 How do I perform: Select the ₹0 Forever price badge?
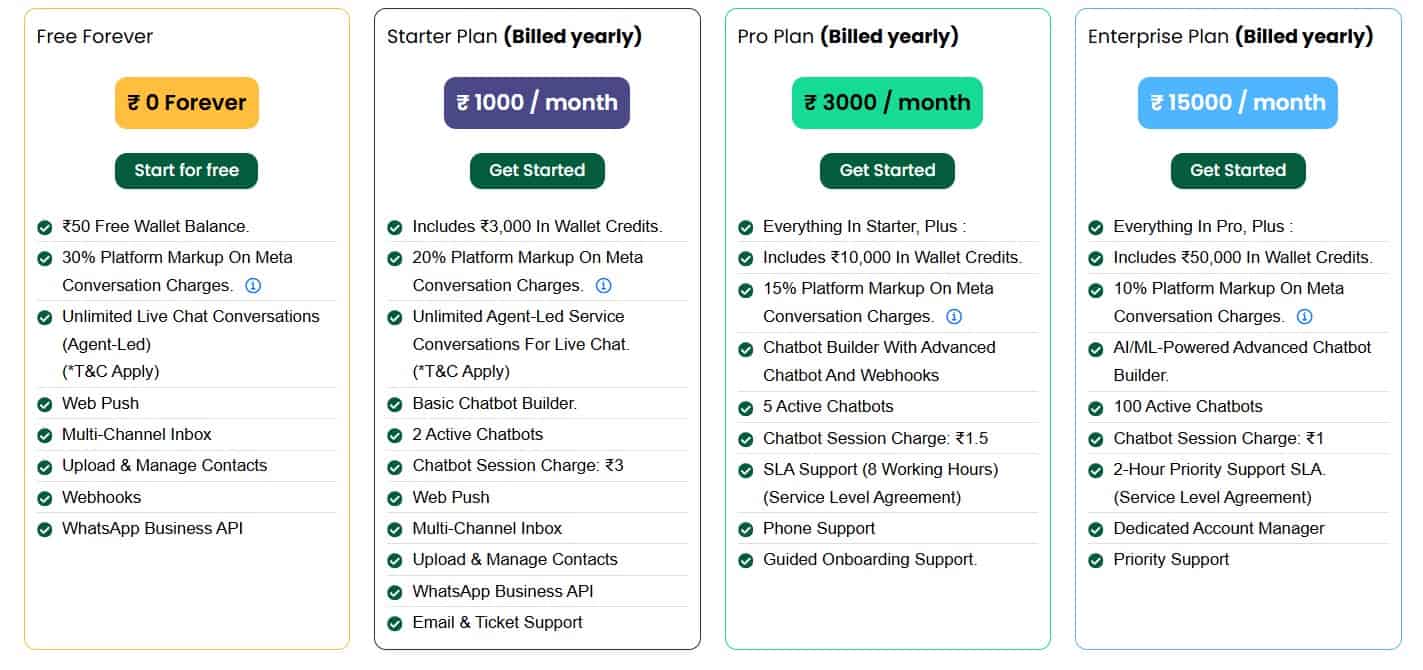click(186, 102)
